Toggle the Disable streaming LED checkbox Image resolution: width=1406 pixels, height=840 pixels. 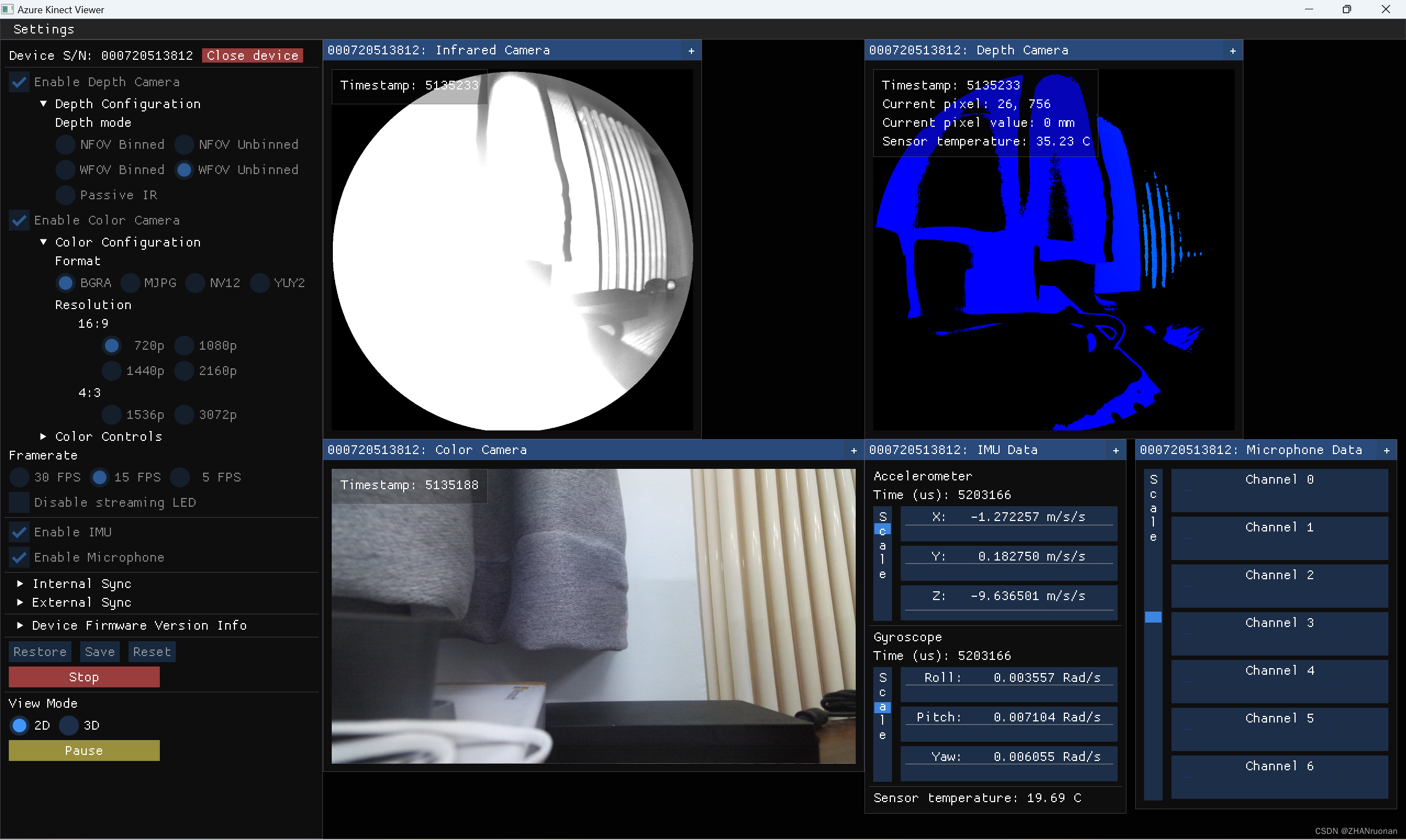(x=19, y=502)
